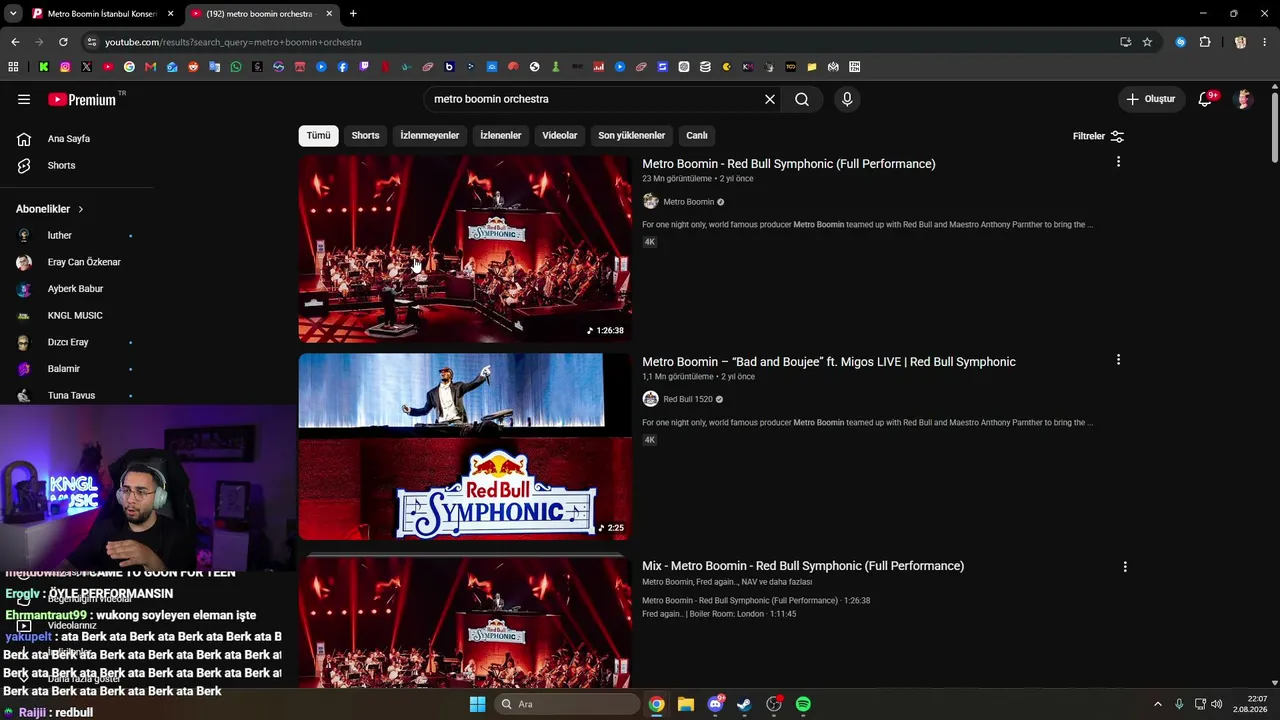Open Ayberk Babur channel
1280x720 pixels.
(77, 289)
